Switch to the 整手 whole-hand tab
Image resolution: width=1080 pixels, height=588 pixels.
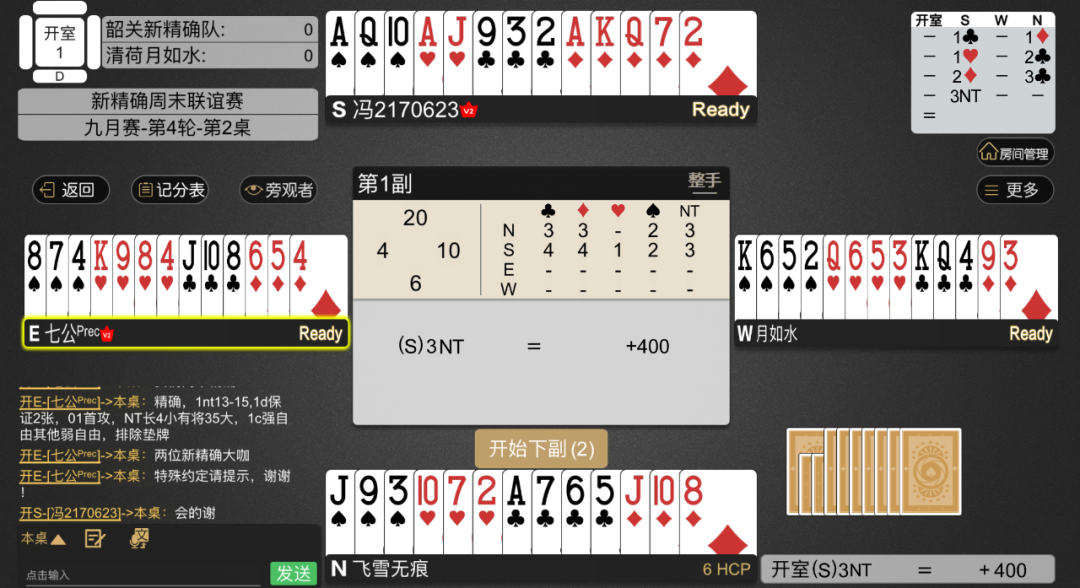tap(704, 182)
